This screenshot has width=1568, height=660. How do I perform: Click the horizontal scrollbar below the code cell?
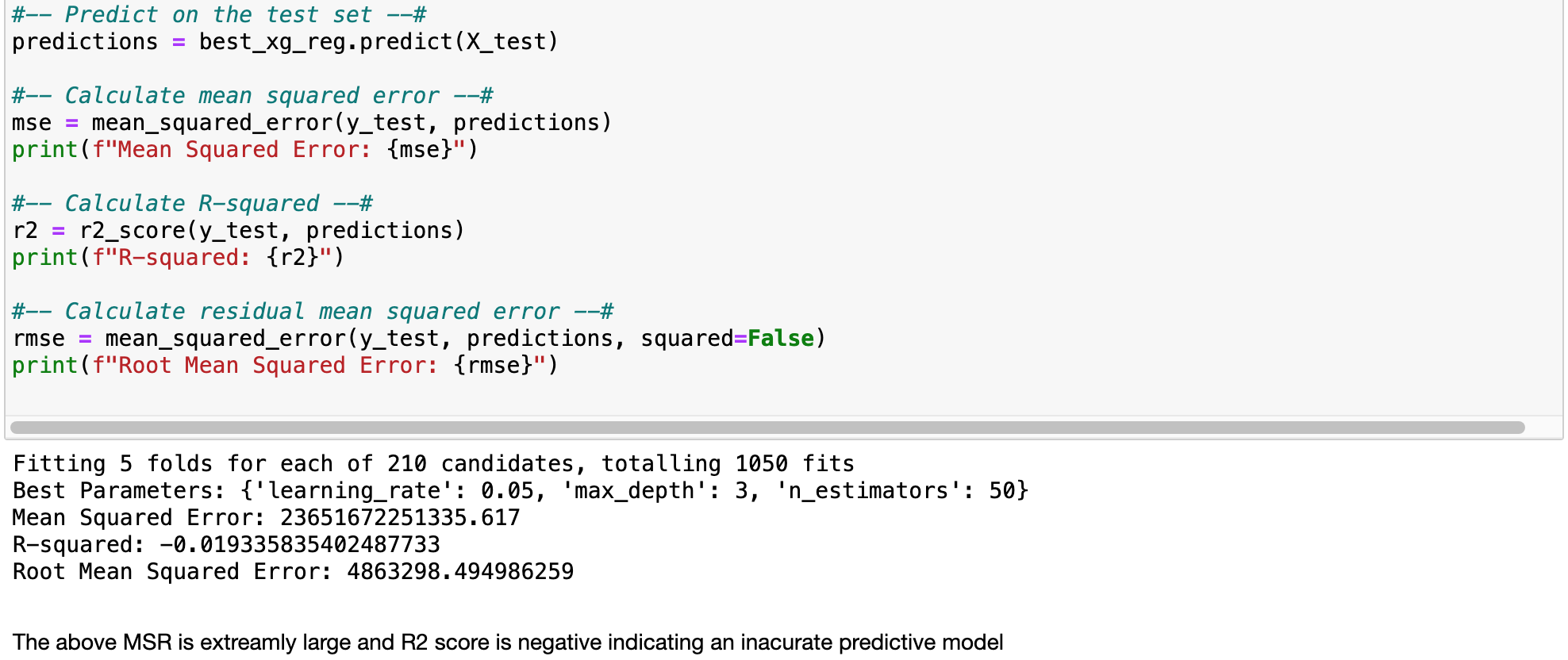pos(767,428)
